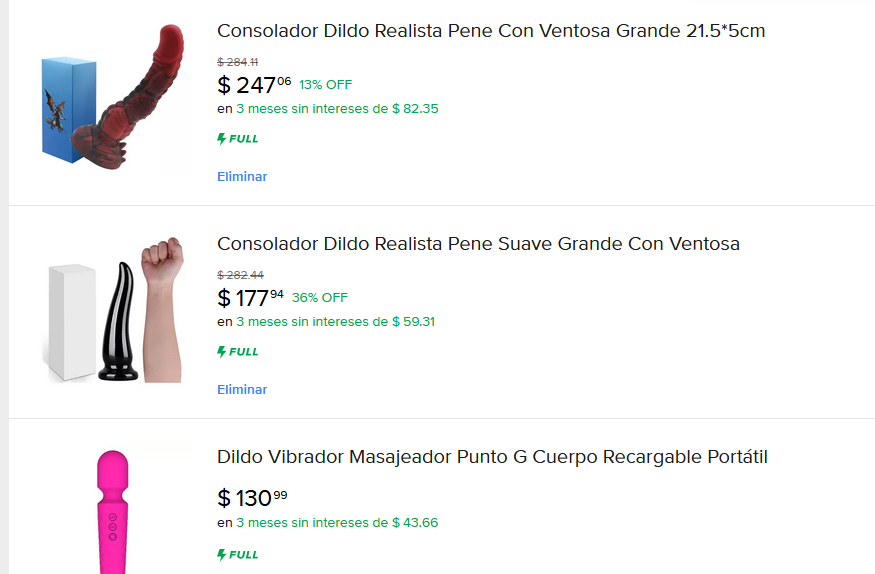875x574 pixels.
Task: Click the crossed-out original price $284.11
Action: (238, 62)
